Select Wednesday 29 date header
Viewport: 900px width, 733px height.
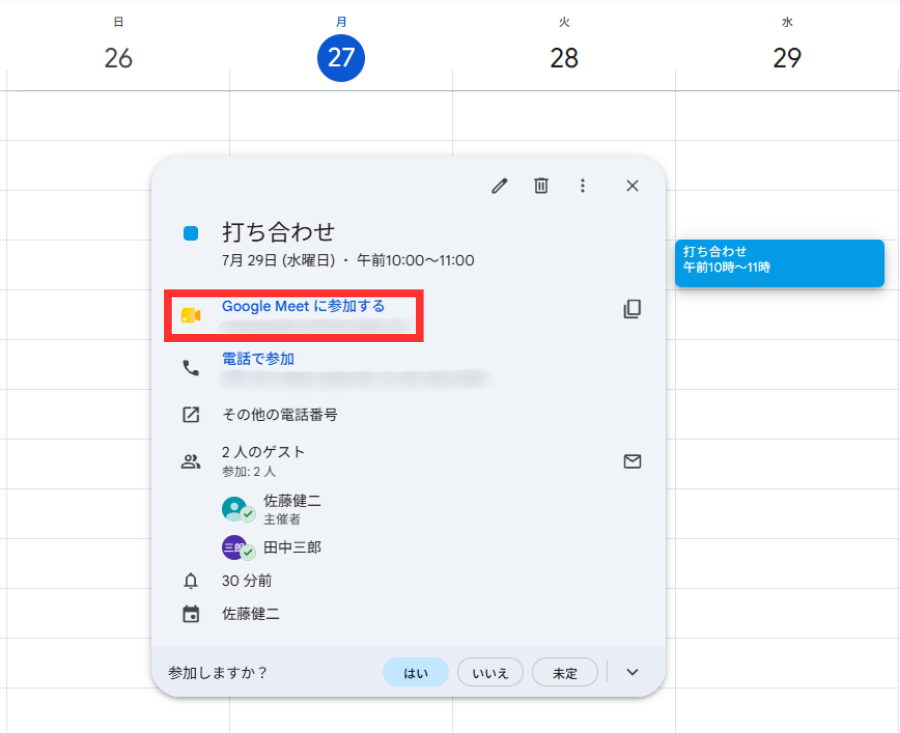pyautogui.click(x=786, y=58)
